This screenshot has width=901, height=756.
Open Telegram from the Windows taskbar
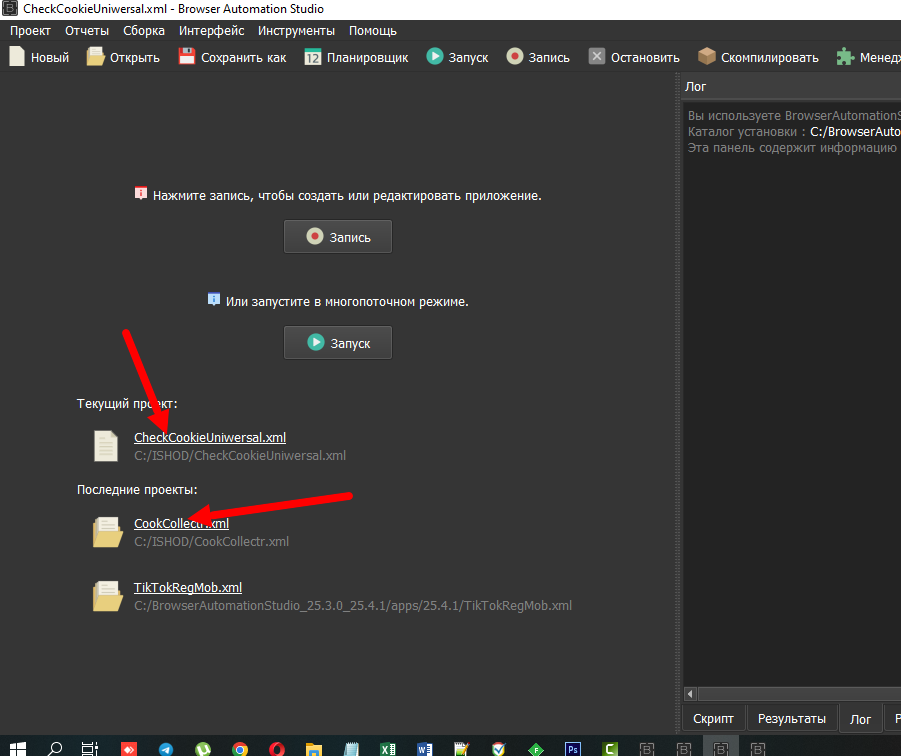166,748
